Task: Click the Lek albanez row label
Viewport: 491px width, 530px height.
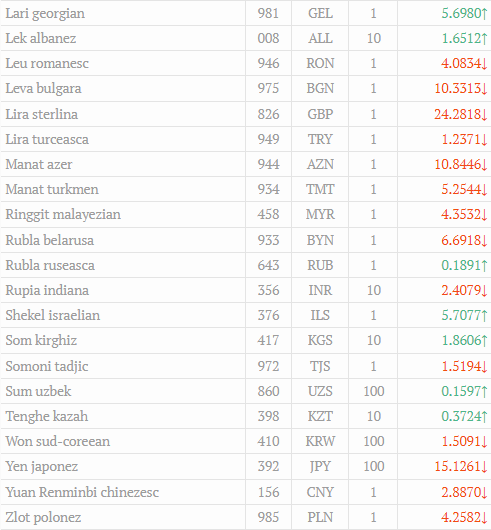Action: (41, 38)
